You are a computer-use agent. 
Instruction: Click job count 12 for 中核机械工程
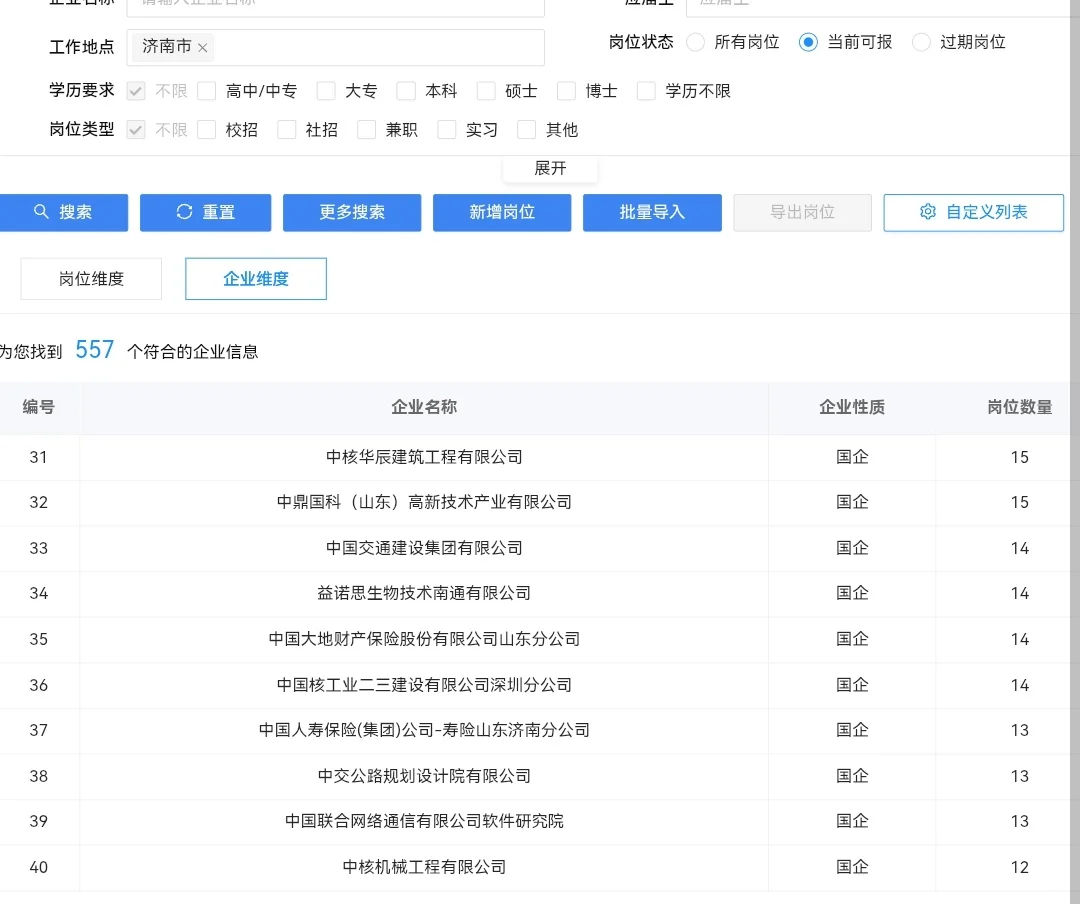tap(1019, 867)
